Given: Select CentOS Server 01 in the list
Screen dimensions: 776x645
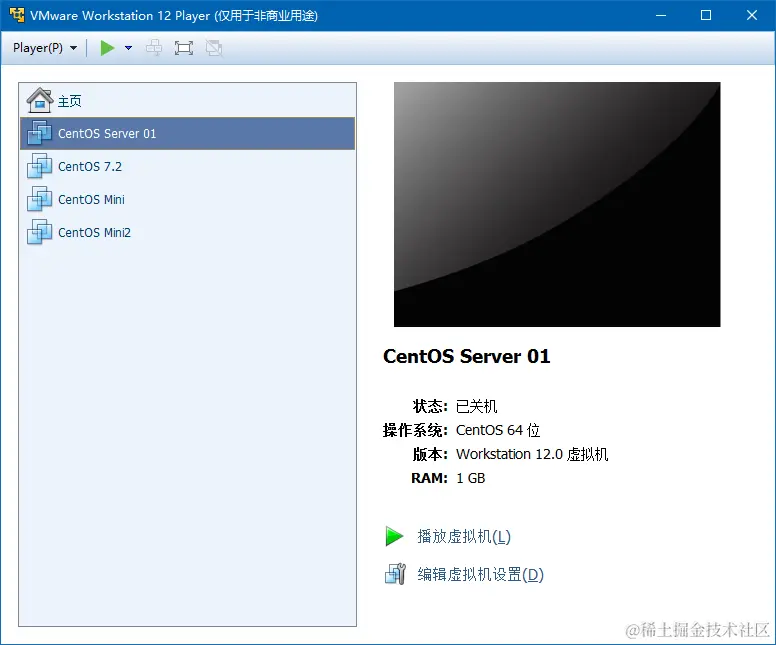Looking at the screenshot, I should click(188, 134).
